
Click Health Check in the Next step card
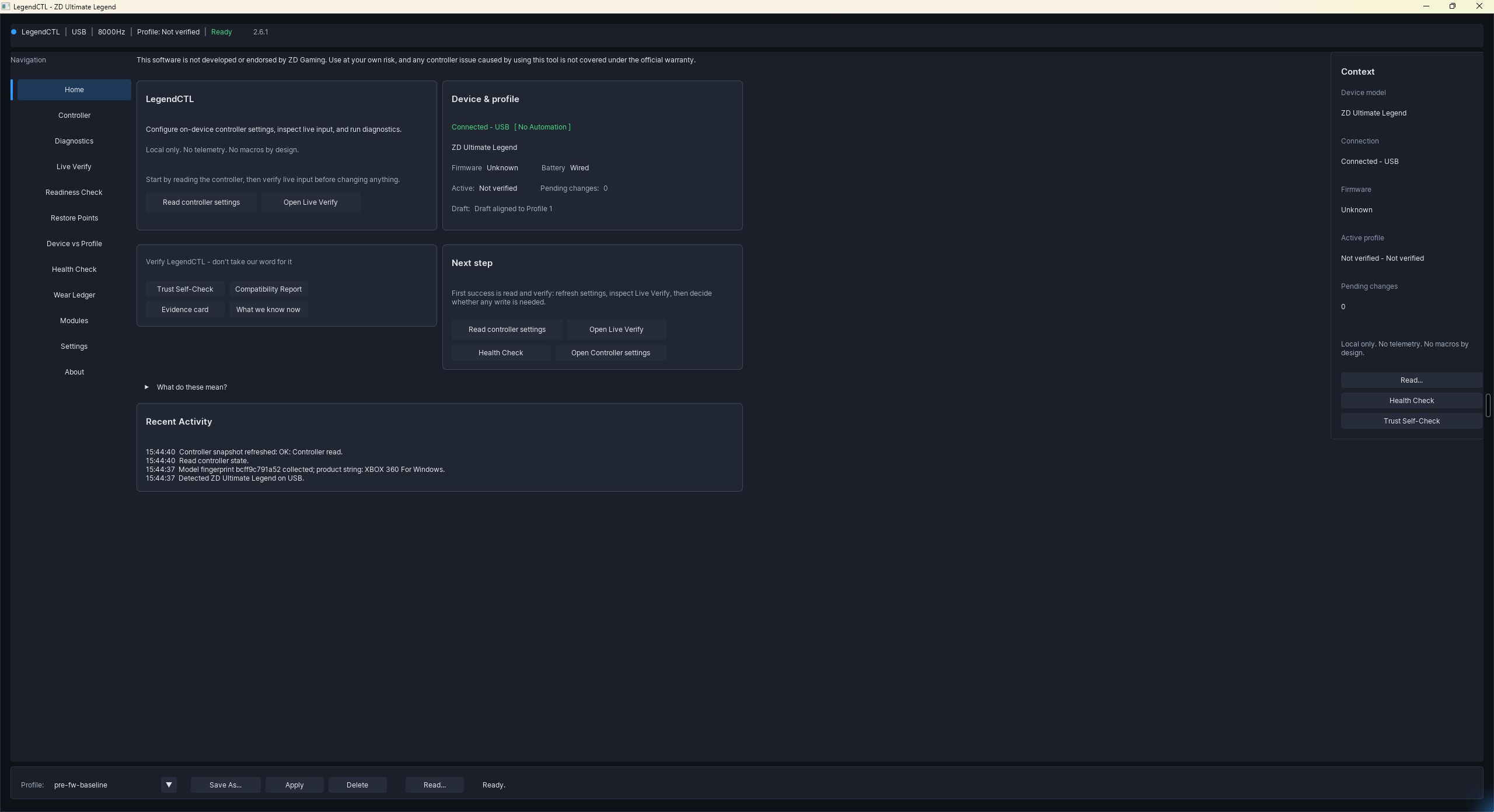(x=501, y=353)
